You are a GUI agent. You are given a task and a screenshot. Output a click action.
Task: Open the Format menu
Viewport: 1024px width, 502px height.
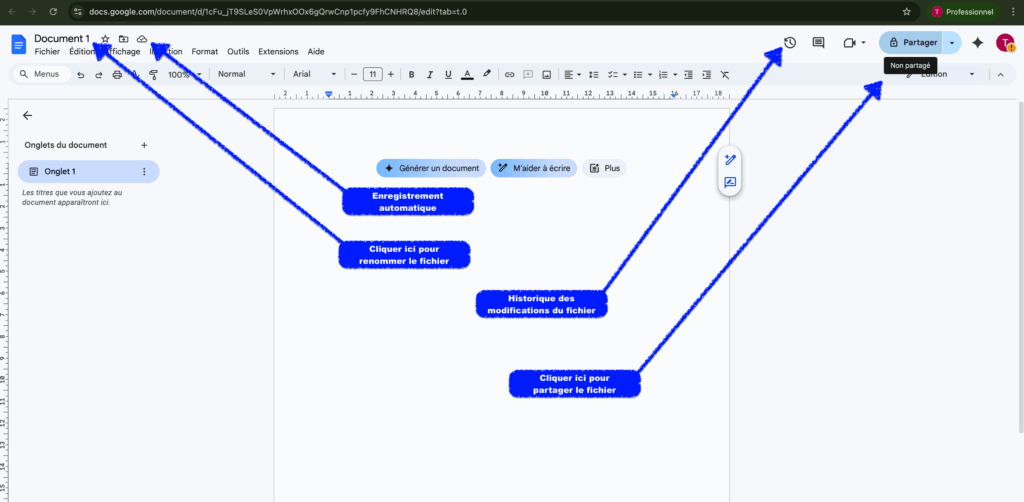pyautogui.click(x=204, y=51)
